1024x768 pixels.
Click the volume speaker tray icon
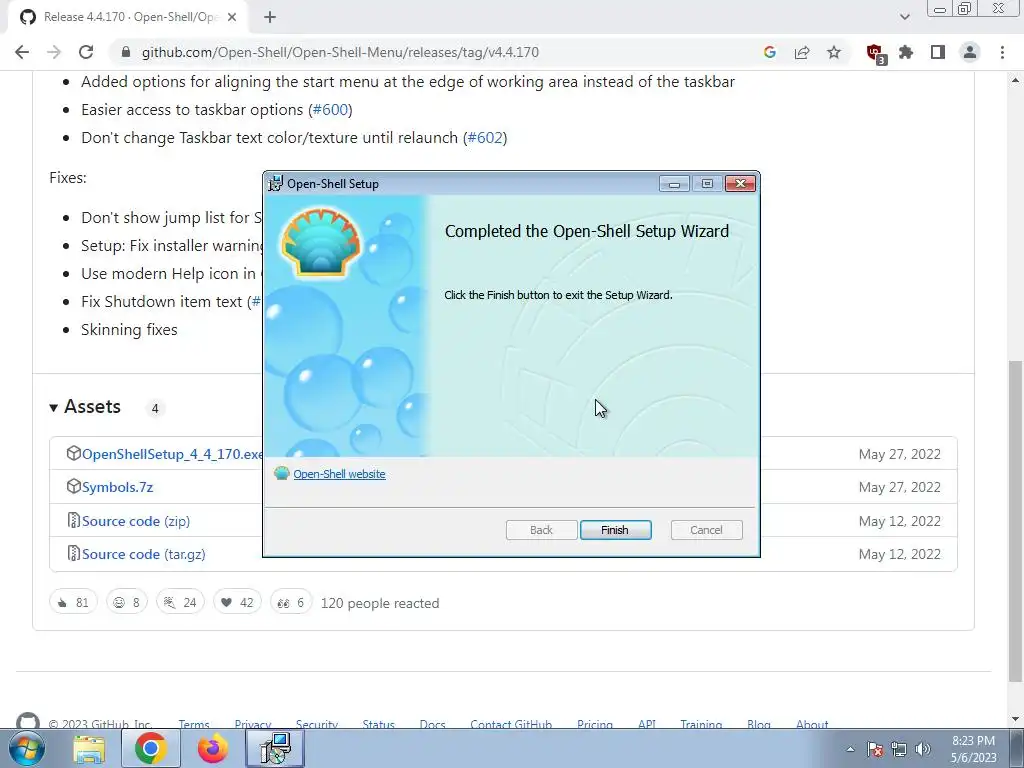(923, 749)
